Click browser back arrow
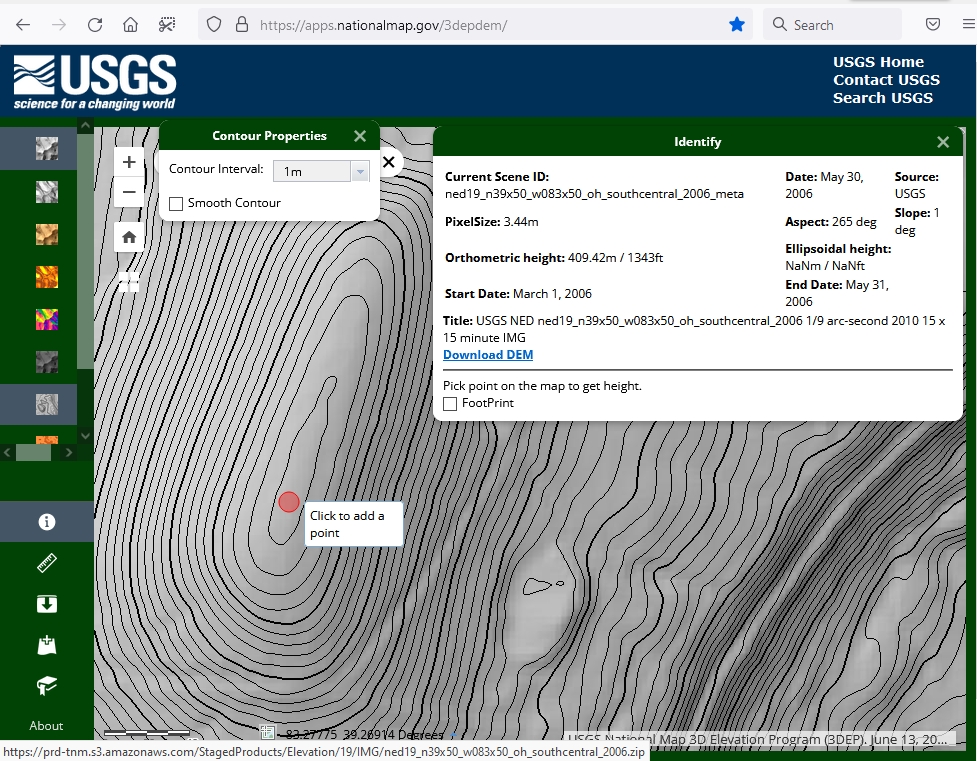Screen dimensions: 977x761 tap(23, 25)
